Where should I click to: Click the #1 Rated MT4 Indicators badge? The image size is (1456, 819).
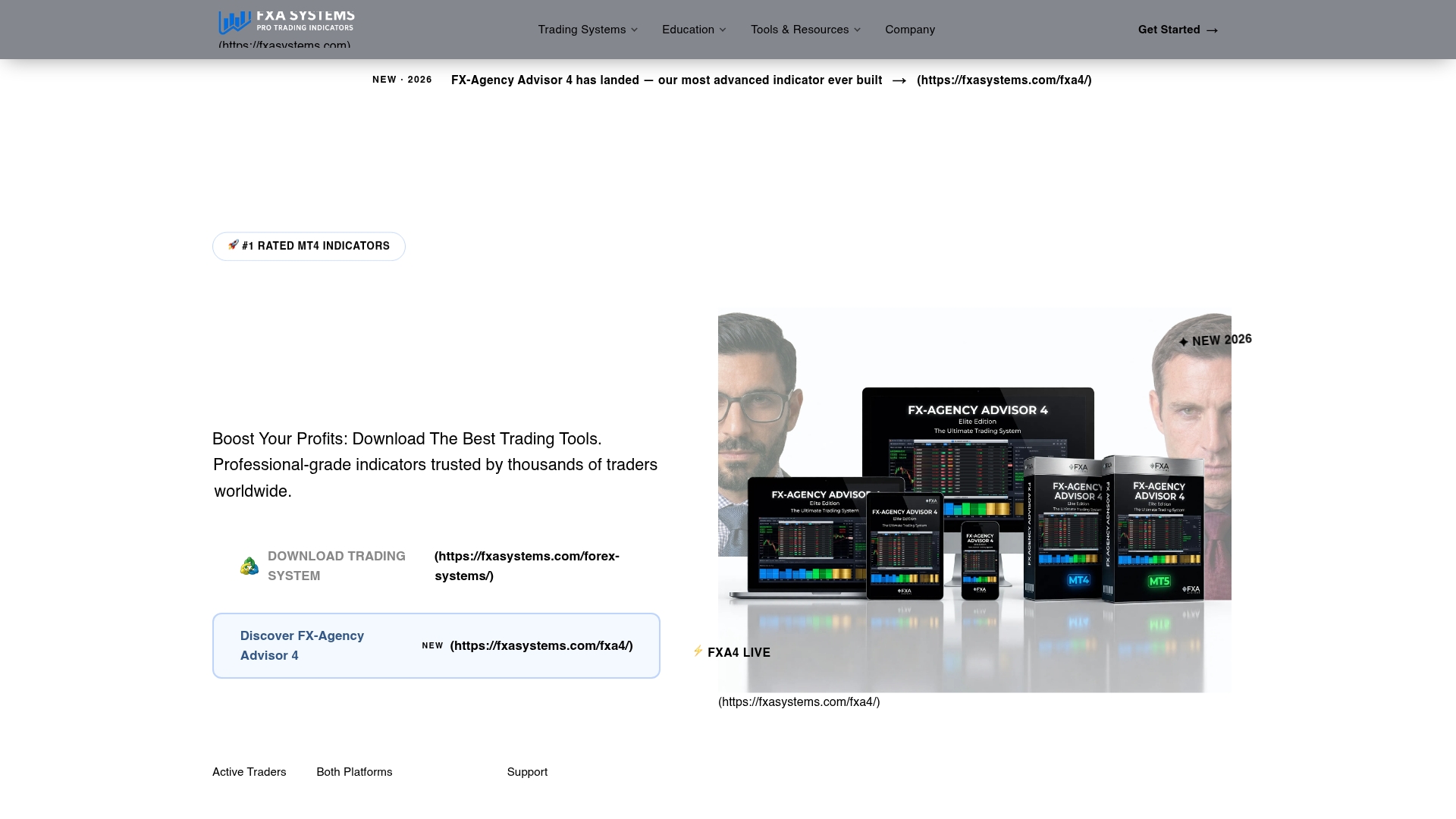(309, 246)
